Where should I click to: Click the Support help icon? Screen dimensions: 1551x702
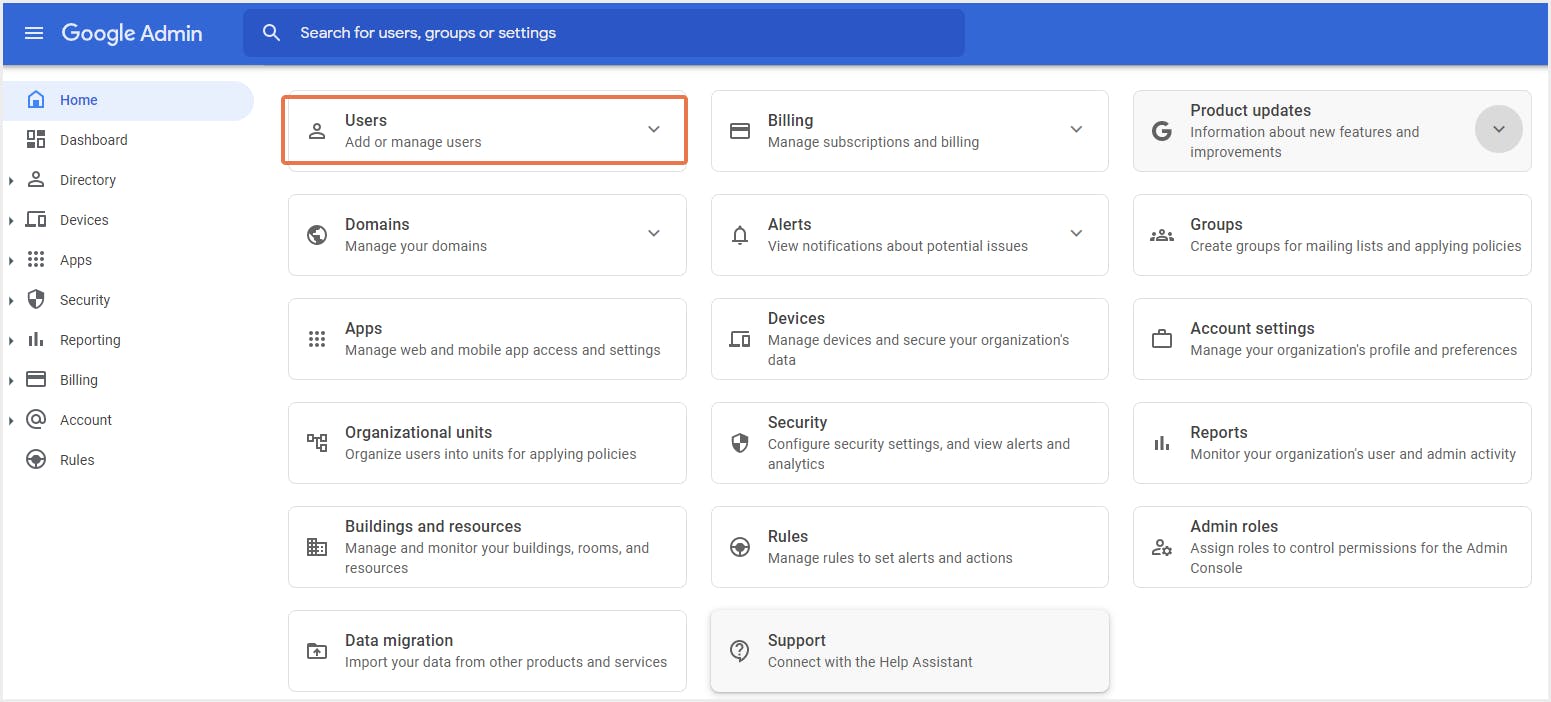[x=740, y=650]
